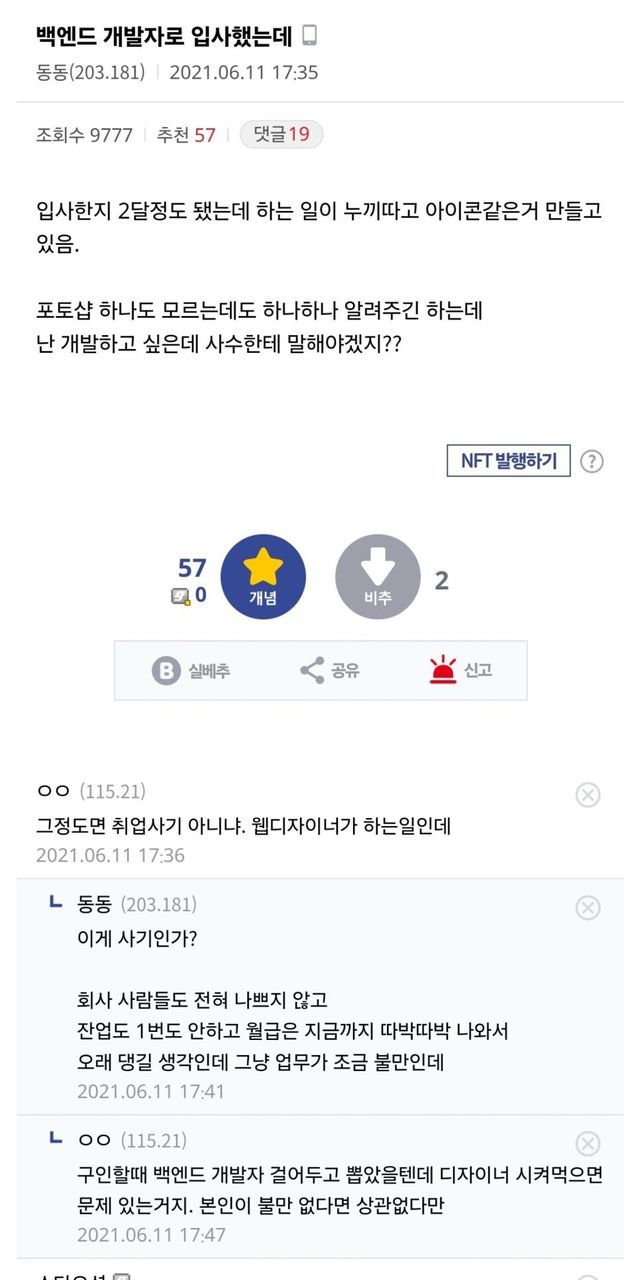This screenshot has height=1280, width=640.
Task: Click author name 동동(203.181) under title
Action: pos(91,72)
